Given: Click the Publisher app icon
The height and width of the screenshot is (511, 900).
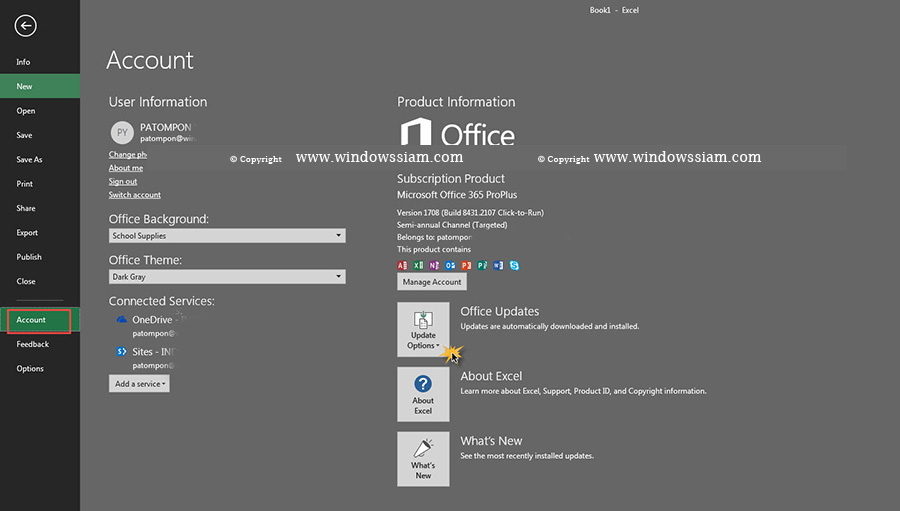Looking at the screenshot, I should tap(482, 265).
